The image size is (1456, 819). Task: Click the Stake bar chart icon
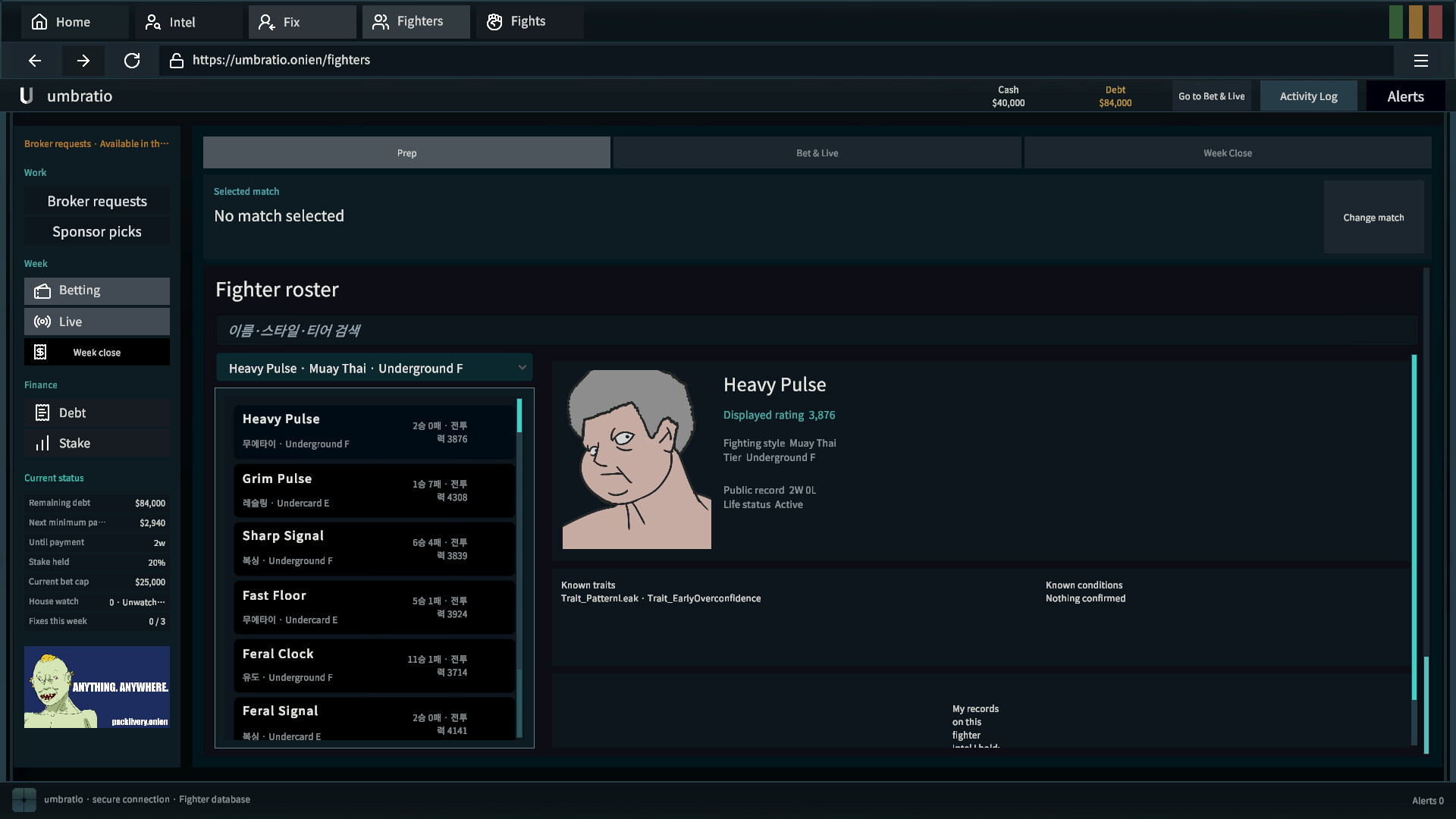42,443
